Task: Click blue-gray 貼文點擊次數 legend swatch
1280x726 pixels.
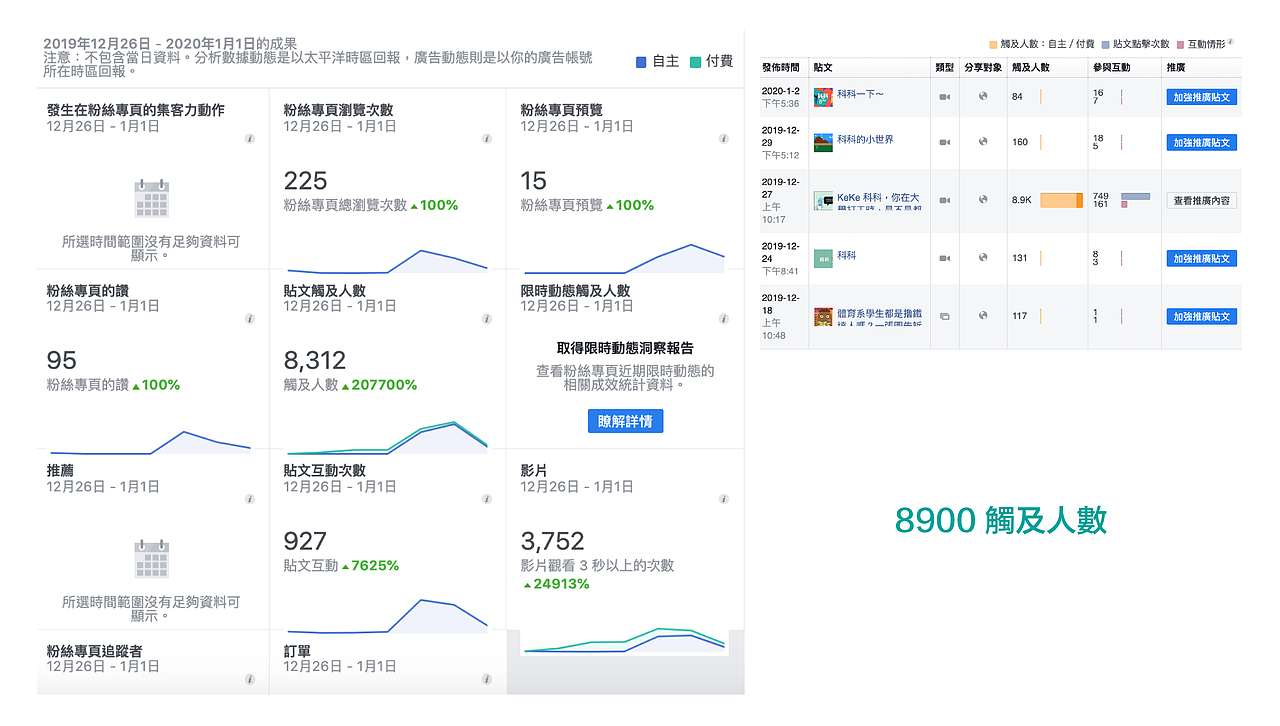Action: click(x=1105, y=45)
